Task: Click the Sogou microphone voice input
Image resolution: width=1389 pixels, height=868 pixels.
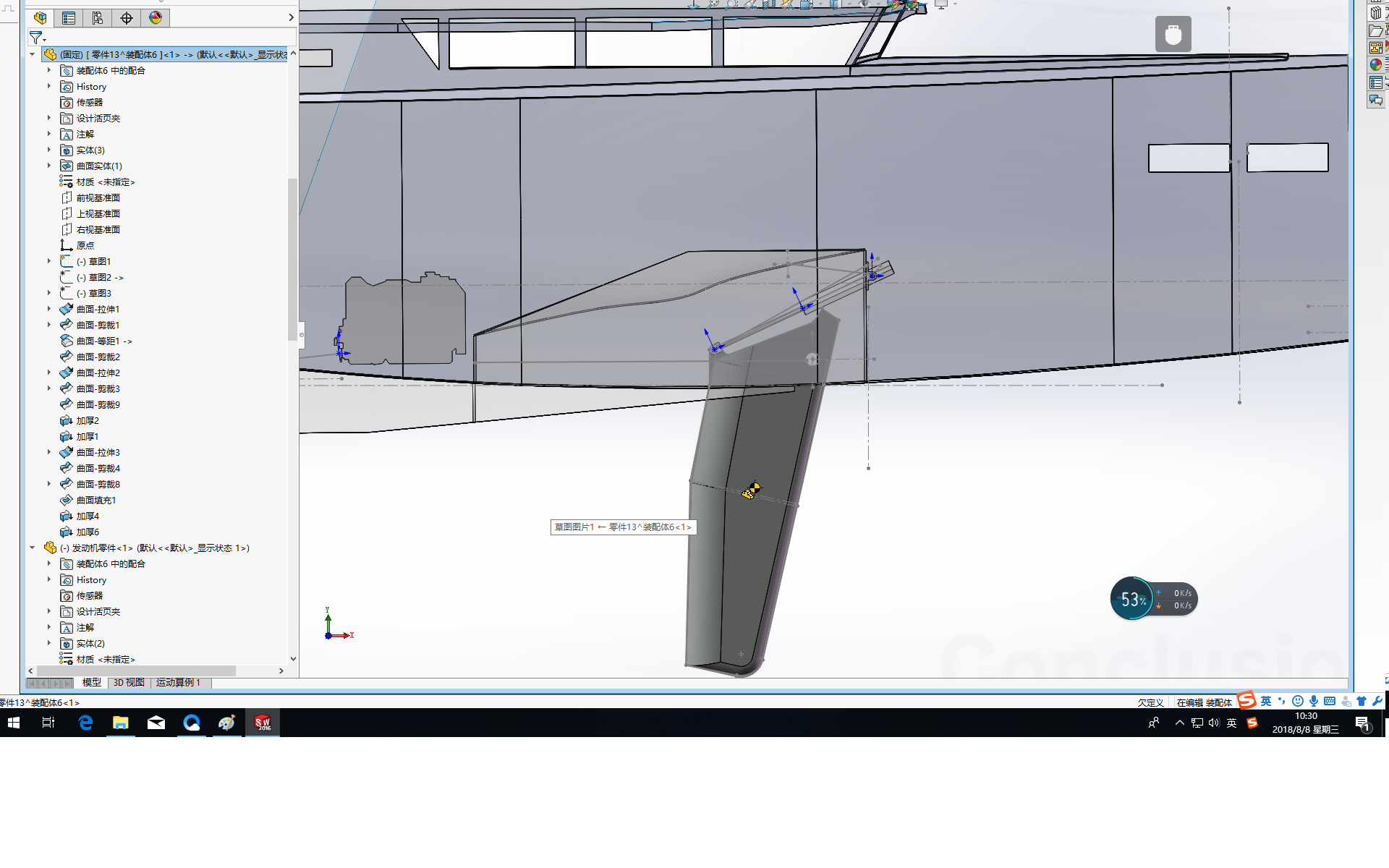Action: 1314,701
